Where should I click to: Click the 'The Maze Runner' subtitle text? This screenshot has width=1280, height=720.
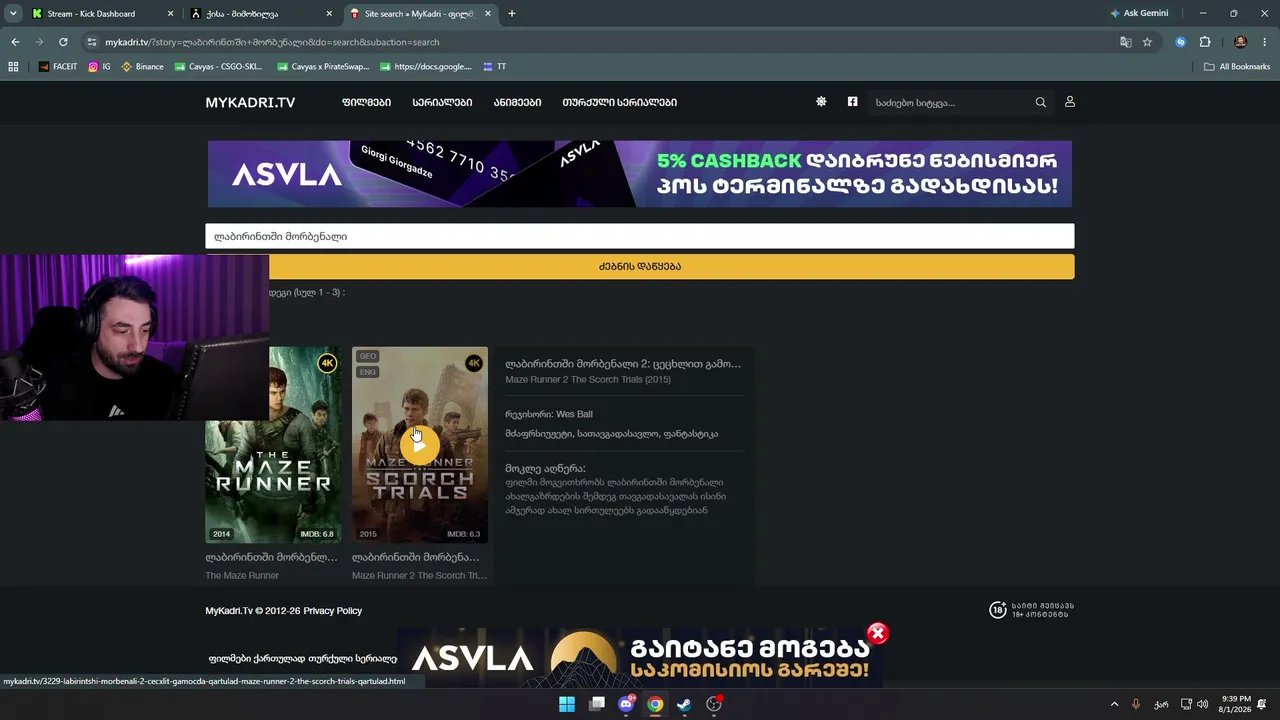tap(242, 575)
